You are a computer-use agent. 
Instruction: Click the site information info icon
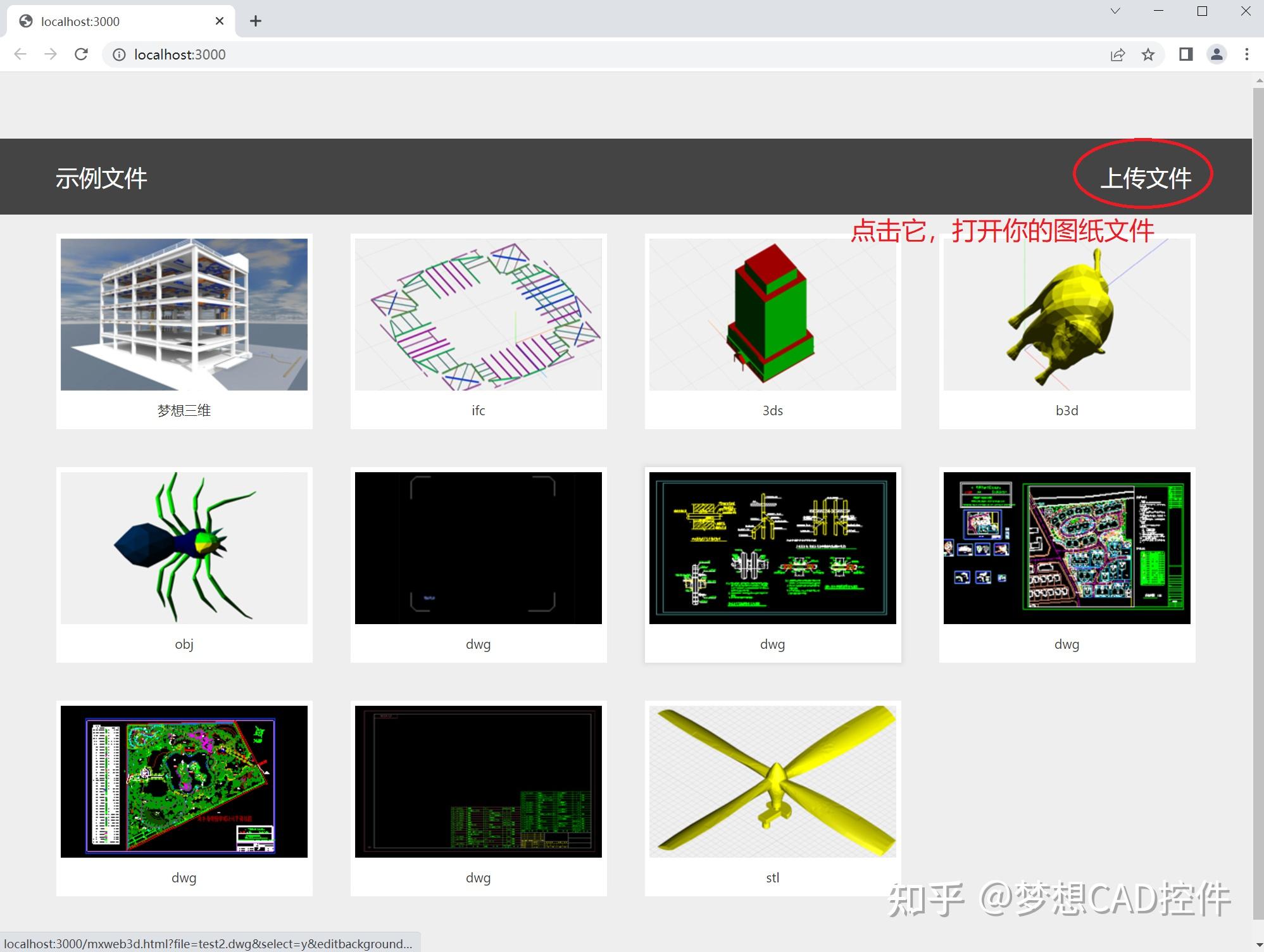[118, 55]
